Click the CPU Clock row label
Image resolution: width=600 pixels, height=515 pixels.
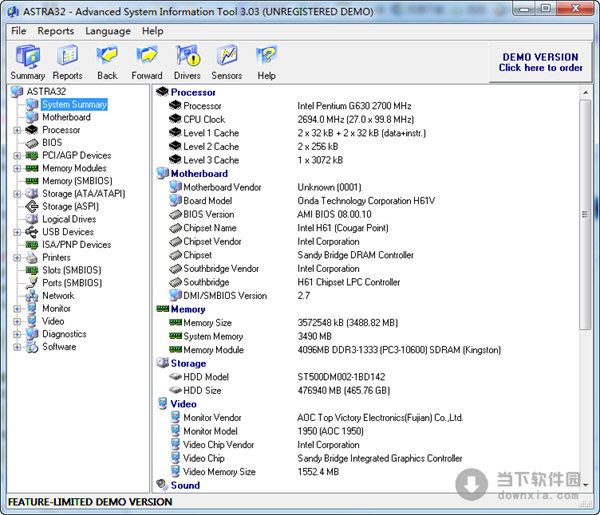click(204, 119)
